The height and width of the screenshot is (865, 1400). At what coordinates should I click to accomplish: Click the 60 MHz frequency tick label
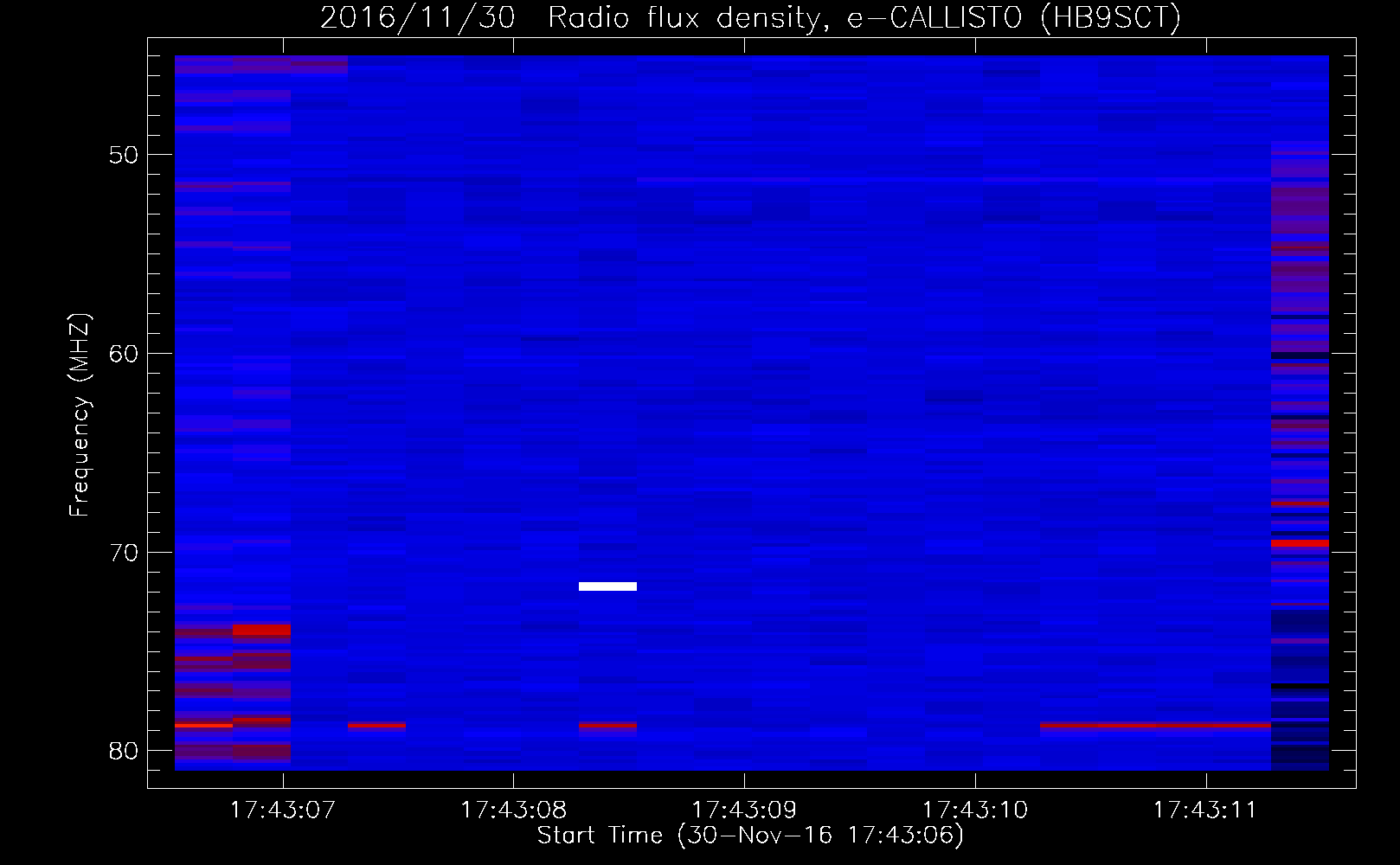click(x=124, y=354)
